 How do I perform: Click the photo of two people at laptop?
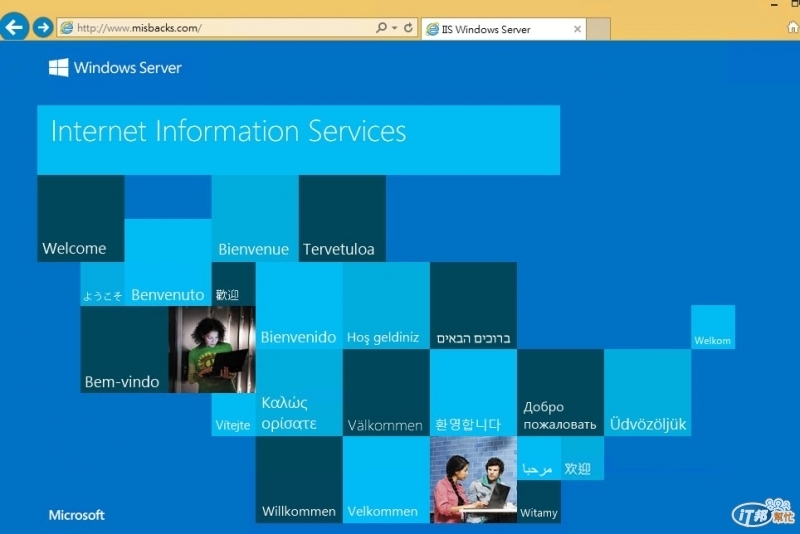[473, 480]
